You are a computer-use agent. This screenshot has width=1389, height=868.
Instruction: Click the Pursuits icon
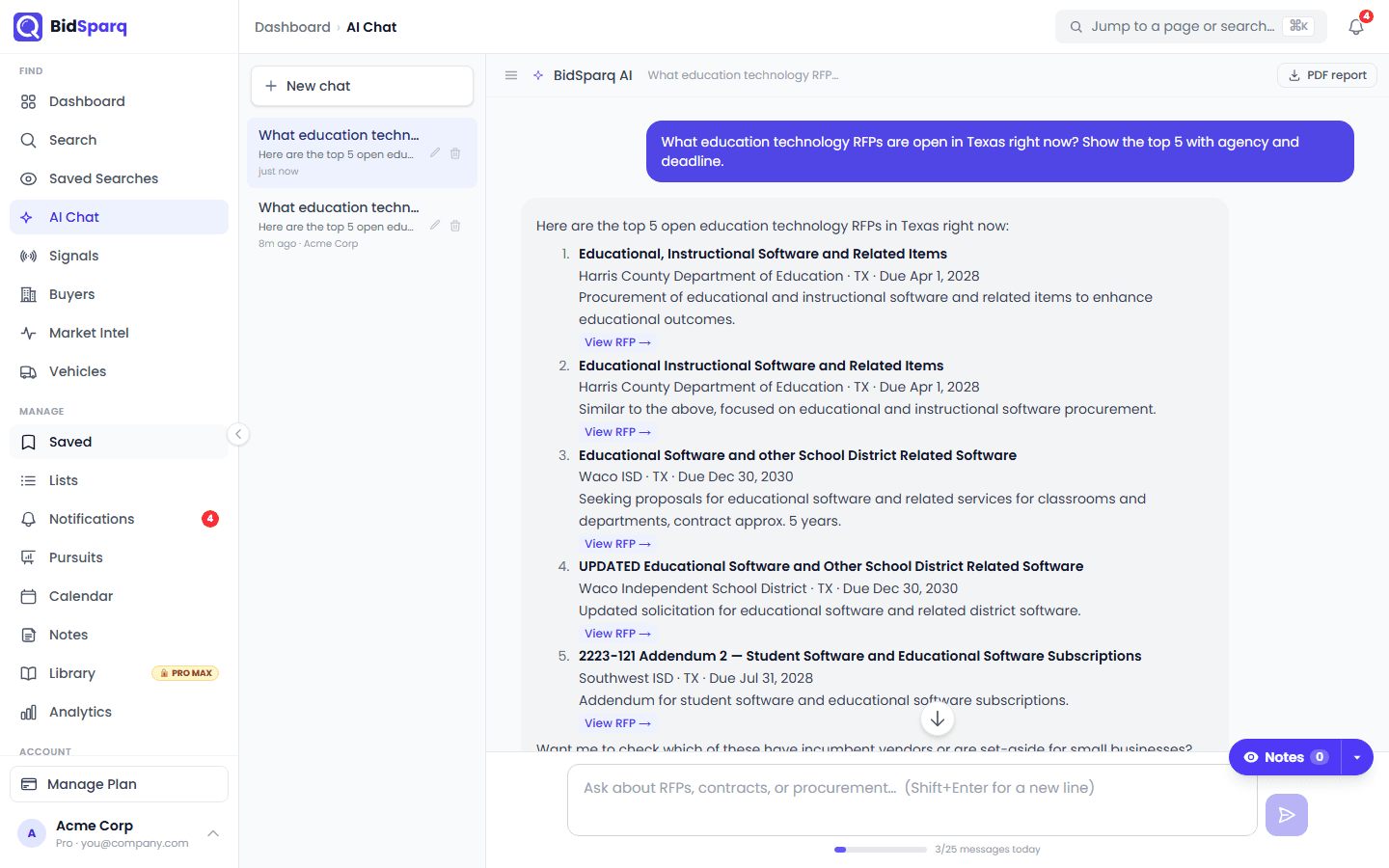pos(29,557)
